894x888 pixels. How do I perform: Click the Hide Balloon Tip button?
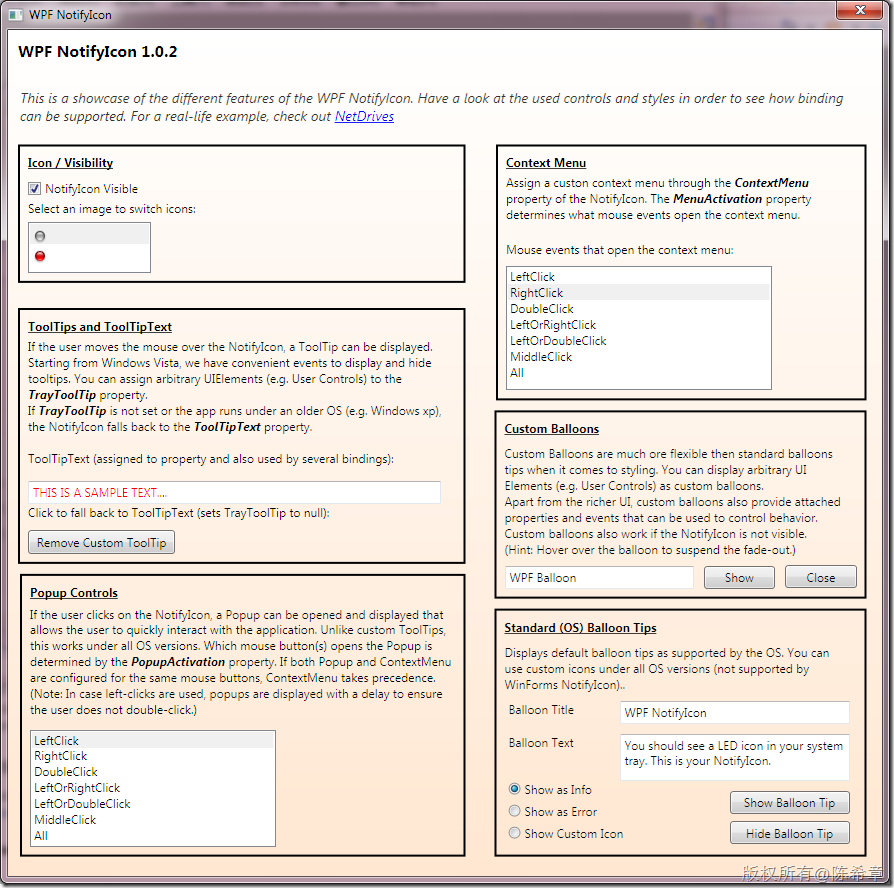(x=789, y=834)
